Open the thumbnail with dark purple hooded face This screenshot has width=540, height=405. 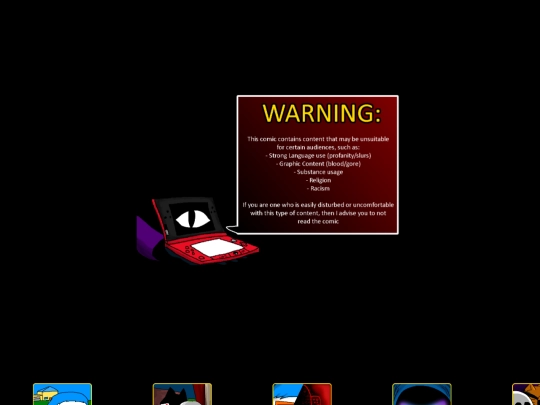tap(422, 394)
